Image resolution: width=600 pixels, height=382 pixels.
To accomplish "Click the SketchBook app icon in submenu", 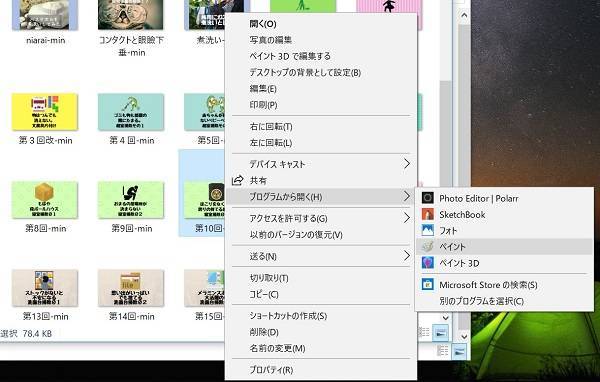I will tap(427, 214).
